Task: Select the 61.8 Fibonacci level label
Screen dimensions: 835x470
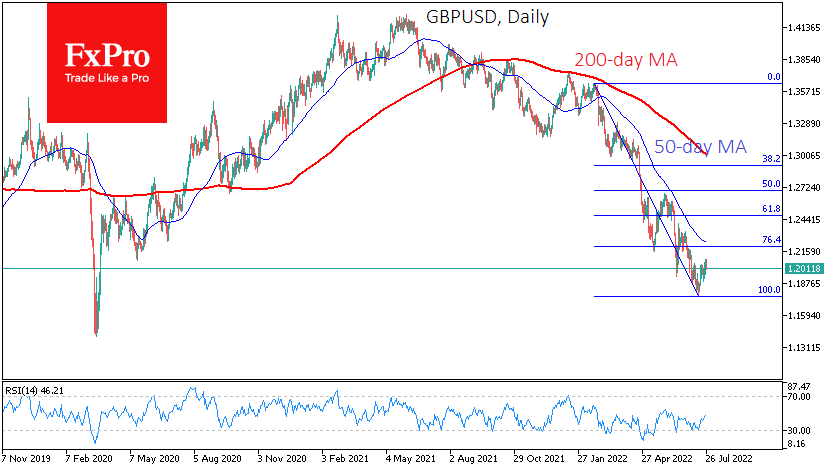Action: [x=771, y=209]
